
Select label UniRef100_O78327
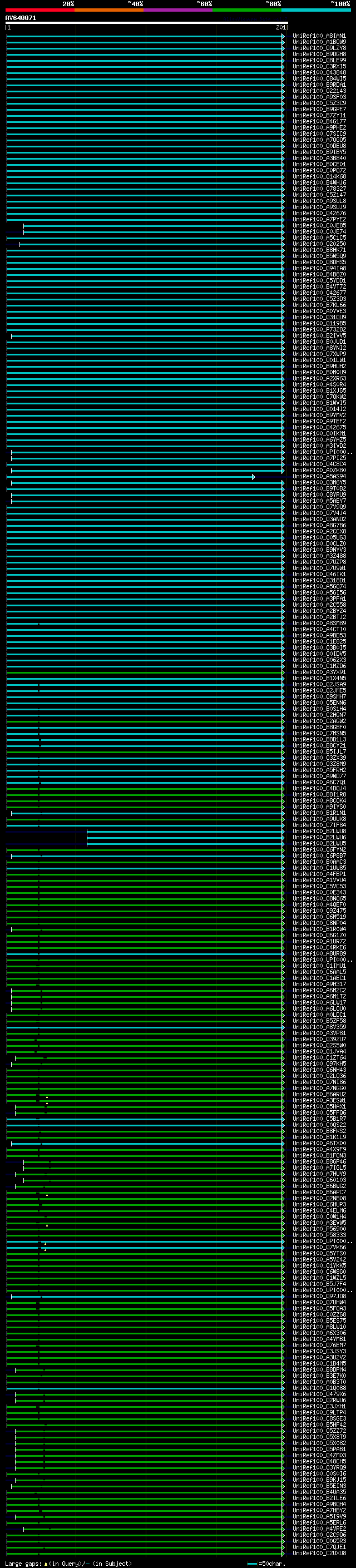[x=319, y=189]
